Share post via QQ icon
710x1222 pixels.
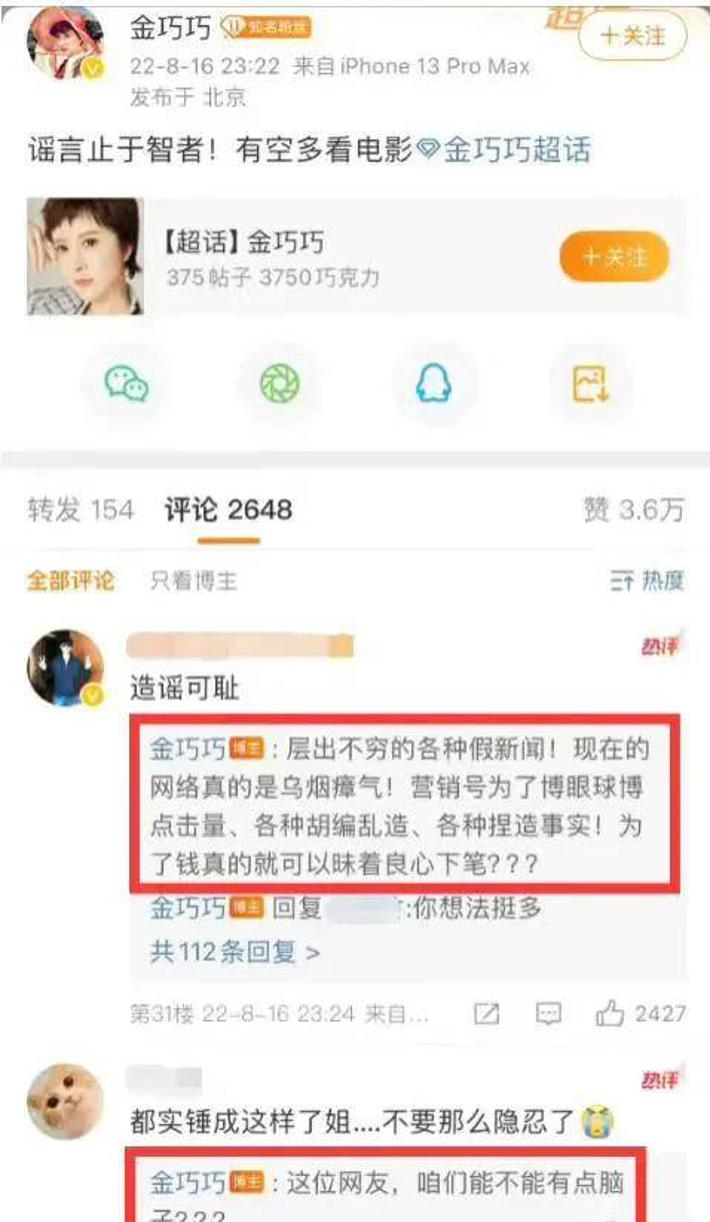click(x=432, y=383)
